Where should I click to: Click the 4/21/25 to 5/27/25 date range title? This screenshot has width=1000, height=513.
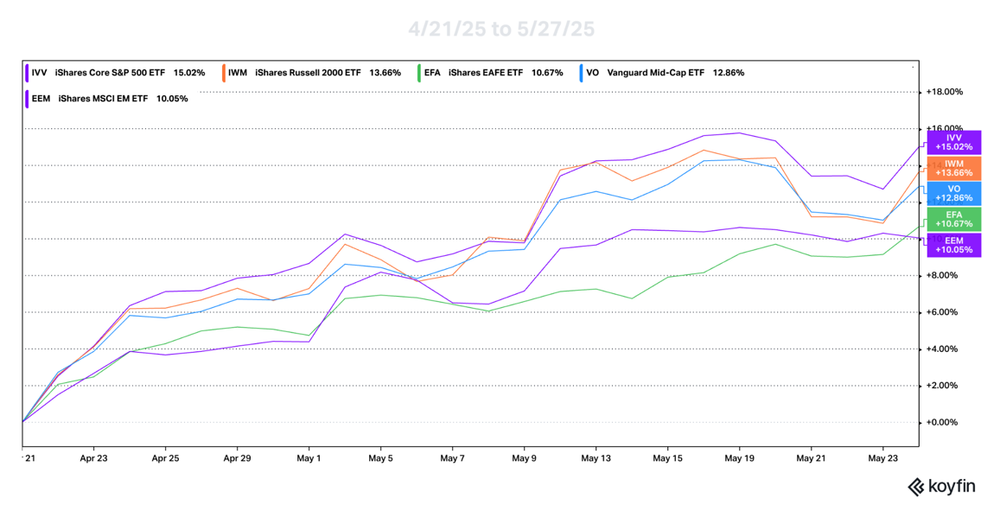(501, 29)
